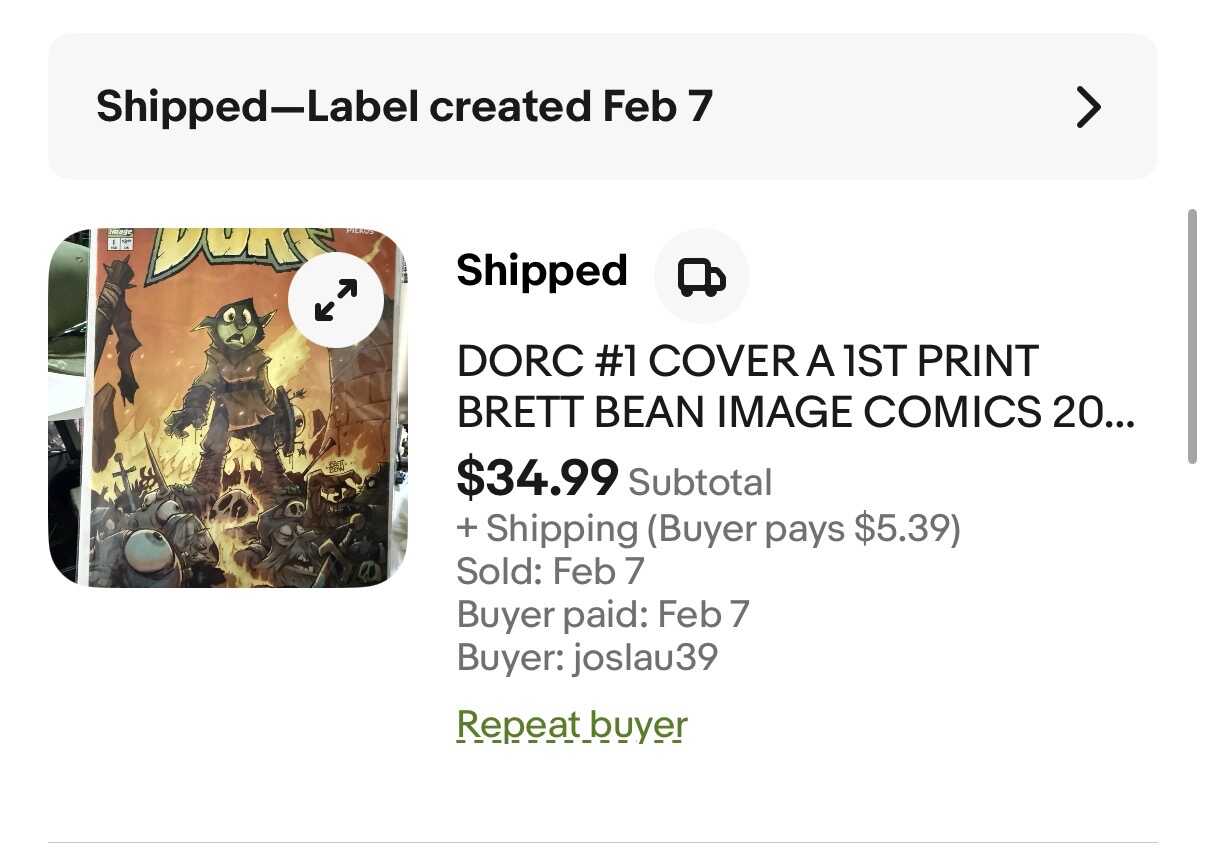The width and height of the screenshot is (1206, 860).
Task: Open the DORC #1 Cover A listing title
Action: [795, 387]
